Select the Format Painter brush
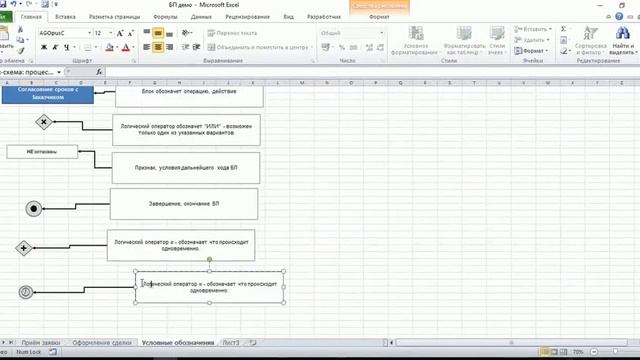The height and width of the screenshot is (360, 640). coord(20,50)
